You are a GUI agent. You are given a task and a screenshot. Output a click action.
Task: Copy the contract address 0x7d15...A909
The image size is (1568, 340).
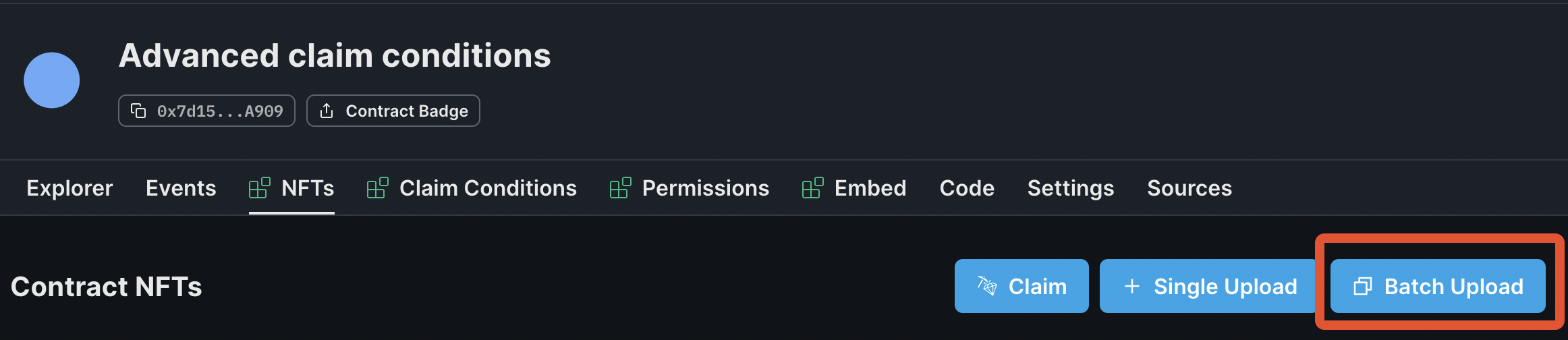206,111
